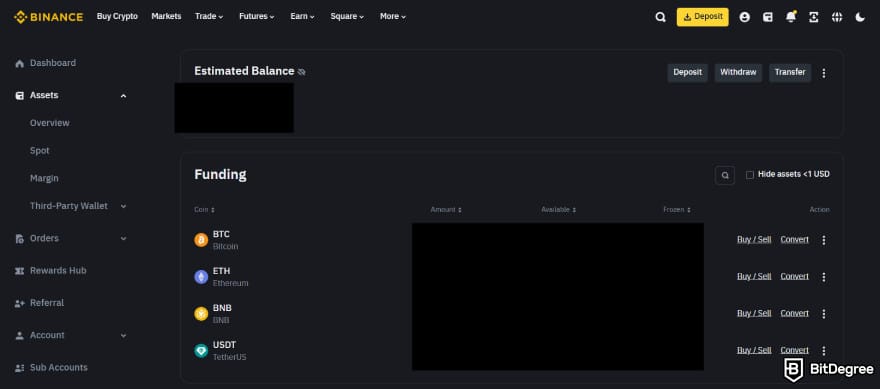
Task: Click the Orders sidebar icon
Action: 20,239
